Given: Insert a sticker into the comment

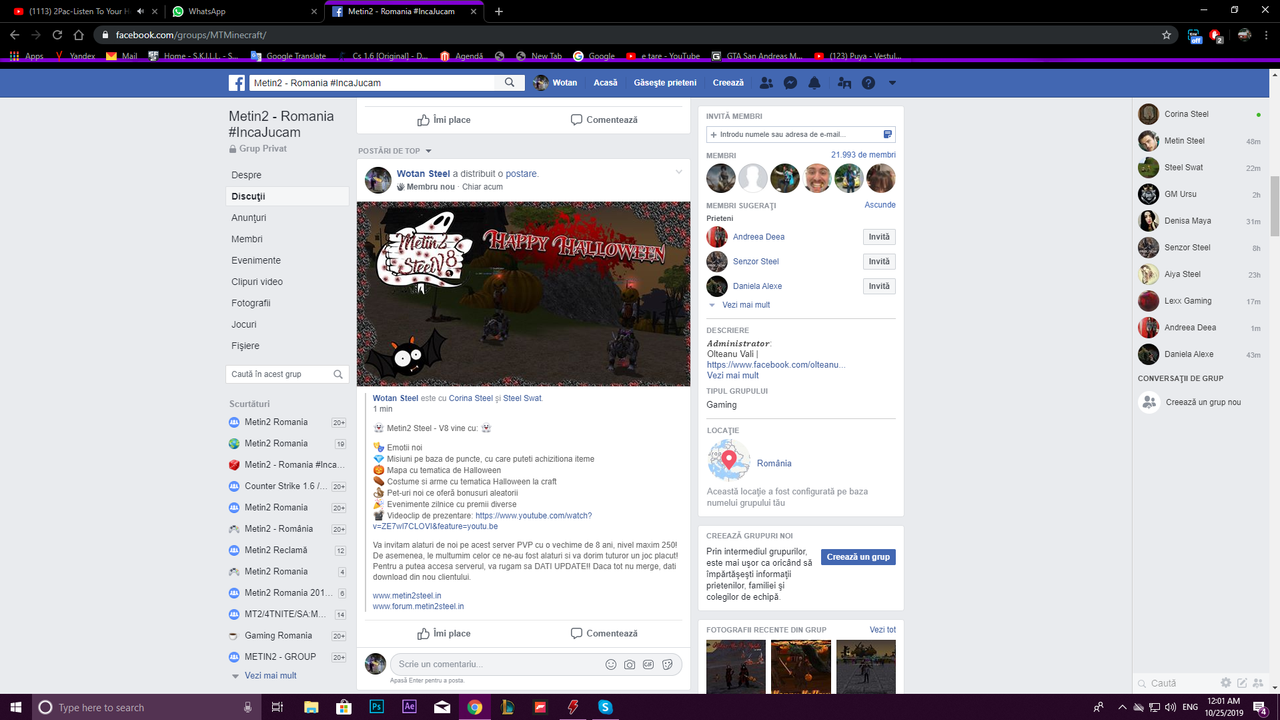Looking at the screenshot, I should (x=667, y=664).
